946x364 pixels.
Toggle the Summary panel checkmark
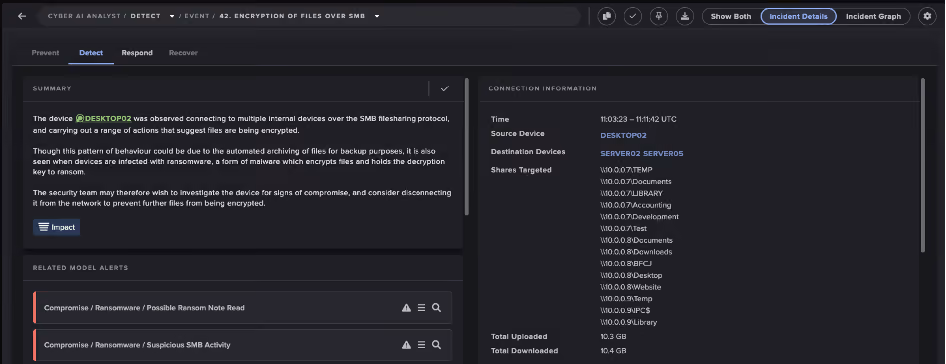click(445, 89)
